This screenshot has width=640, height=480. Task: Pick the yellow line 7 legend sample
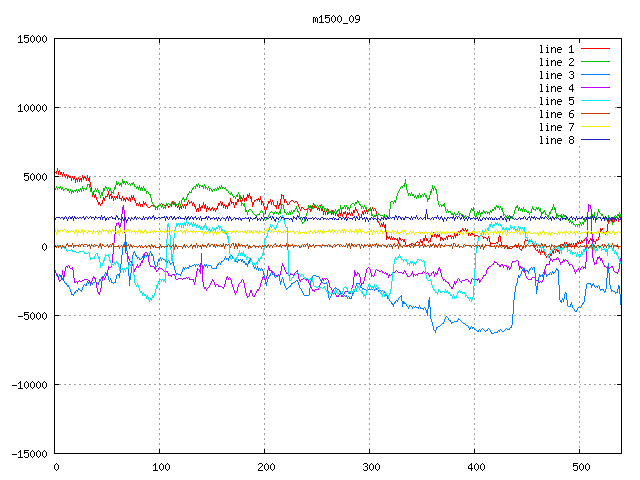point(596,127)
